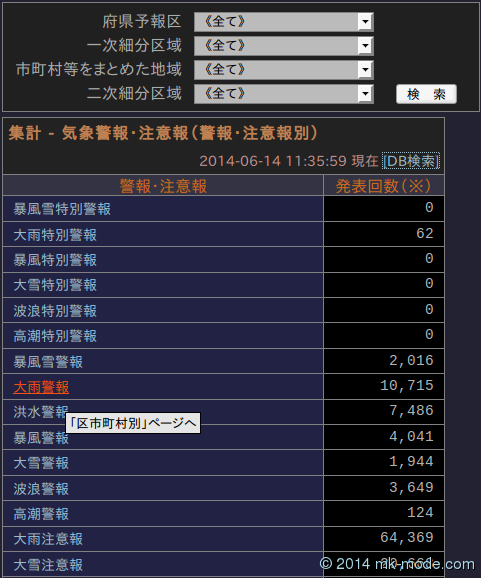This screenshot has width=481, height=578.
Task: Click the count value 7,486
Action: 411,411
